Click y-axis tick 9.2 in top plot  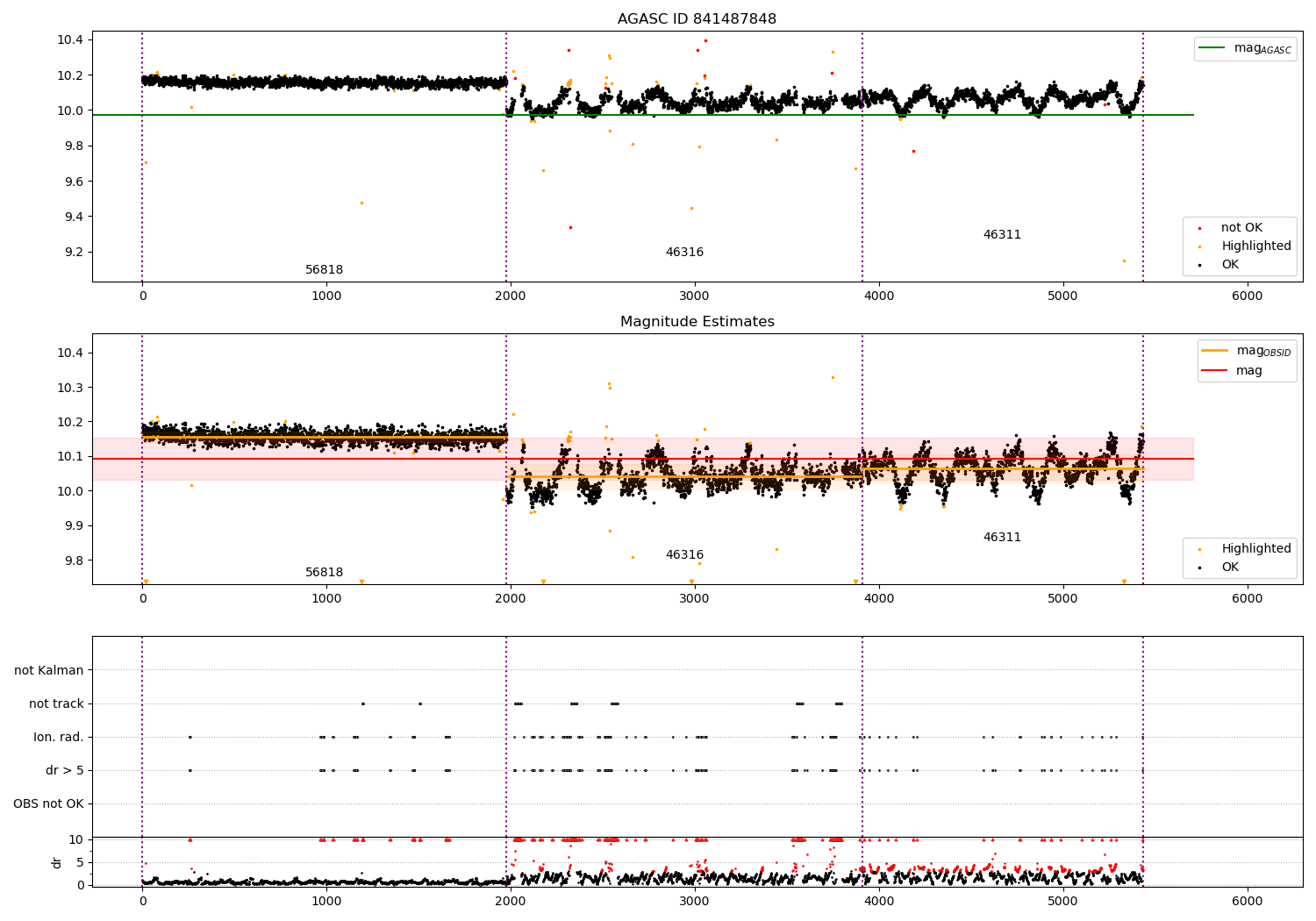pos(74,253)
